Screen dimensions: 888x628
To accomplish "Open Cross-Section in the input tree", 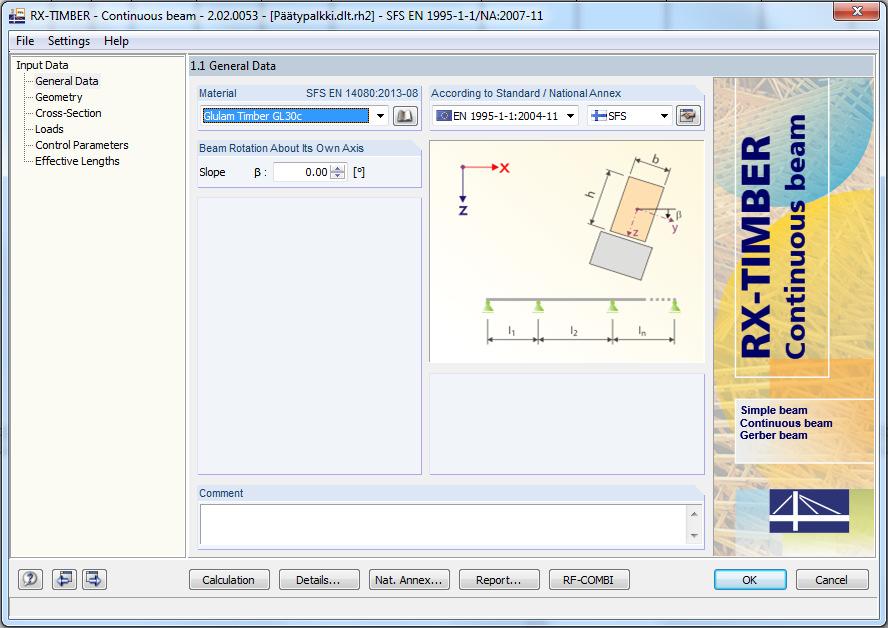I will click(69, 113).
